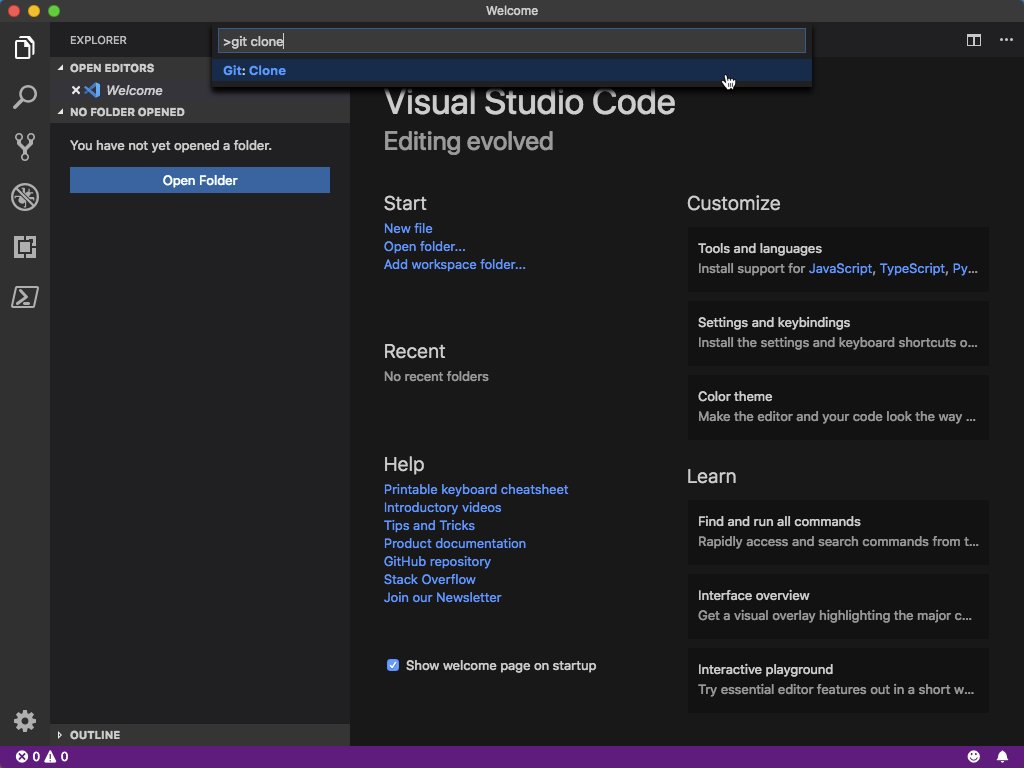
Task: Open the notifications bell in status bar
Action: 1002,757
